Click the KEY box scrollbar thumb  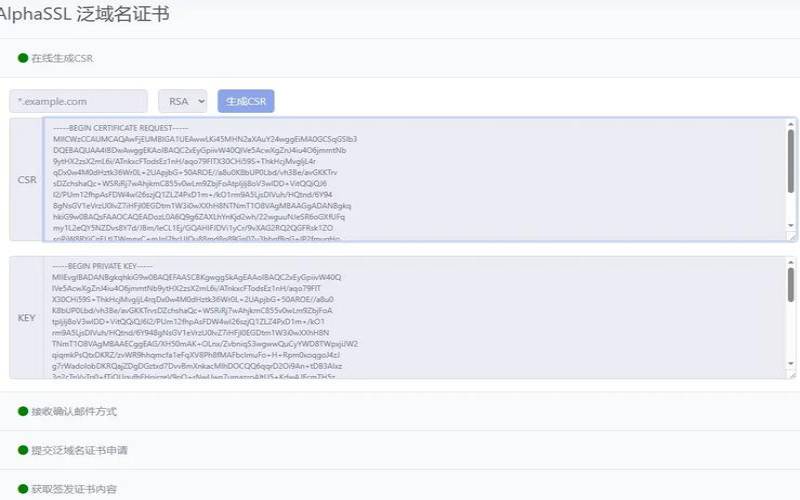tap(790, 285)
